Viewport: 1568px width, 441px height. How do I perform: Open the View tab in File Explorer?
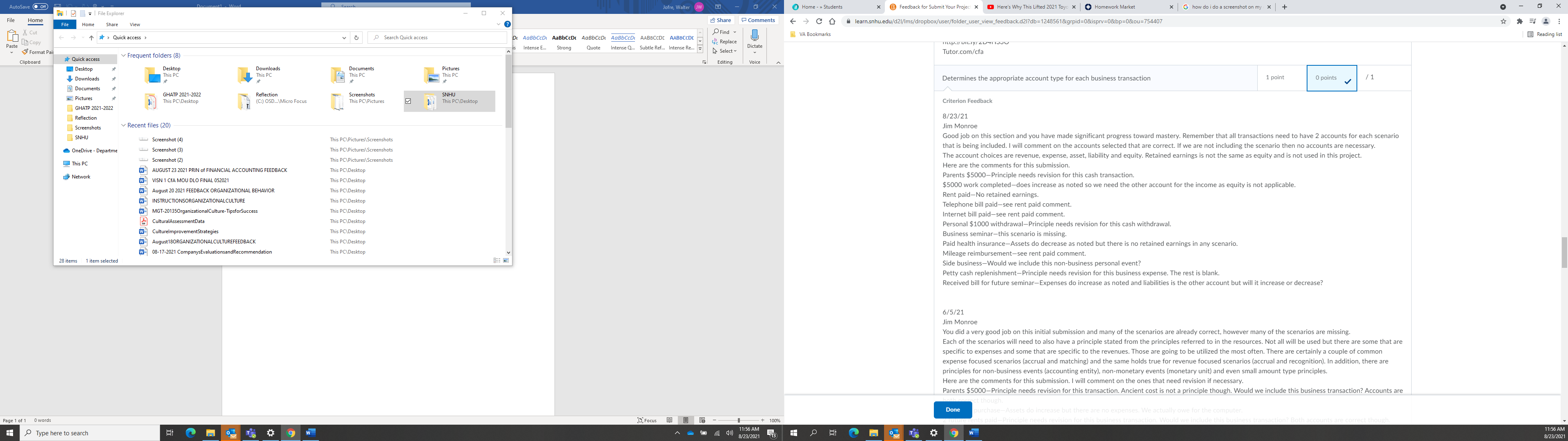point(135,24)
